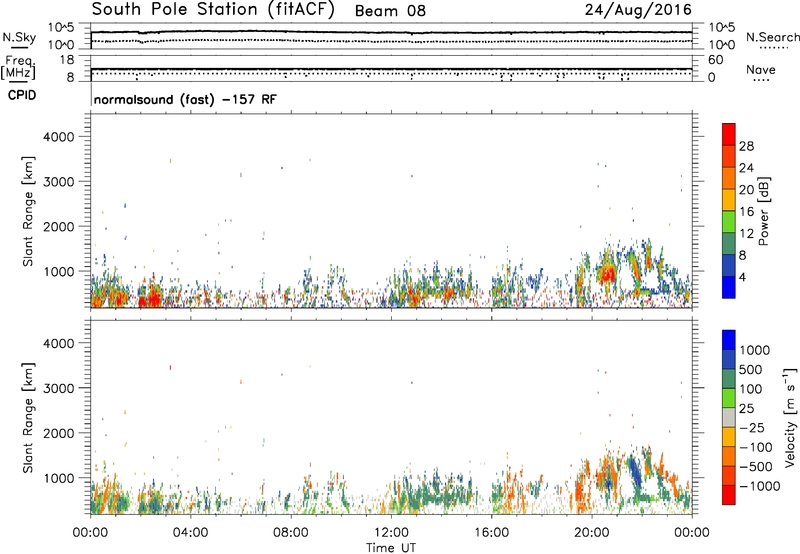This screenshot has width=800, height=554.
Task: Click the 'N.Sky' legend label
Action: [19, 38]
